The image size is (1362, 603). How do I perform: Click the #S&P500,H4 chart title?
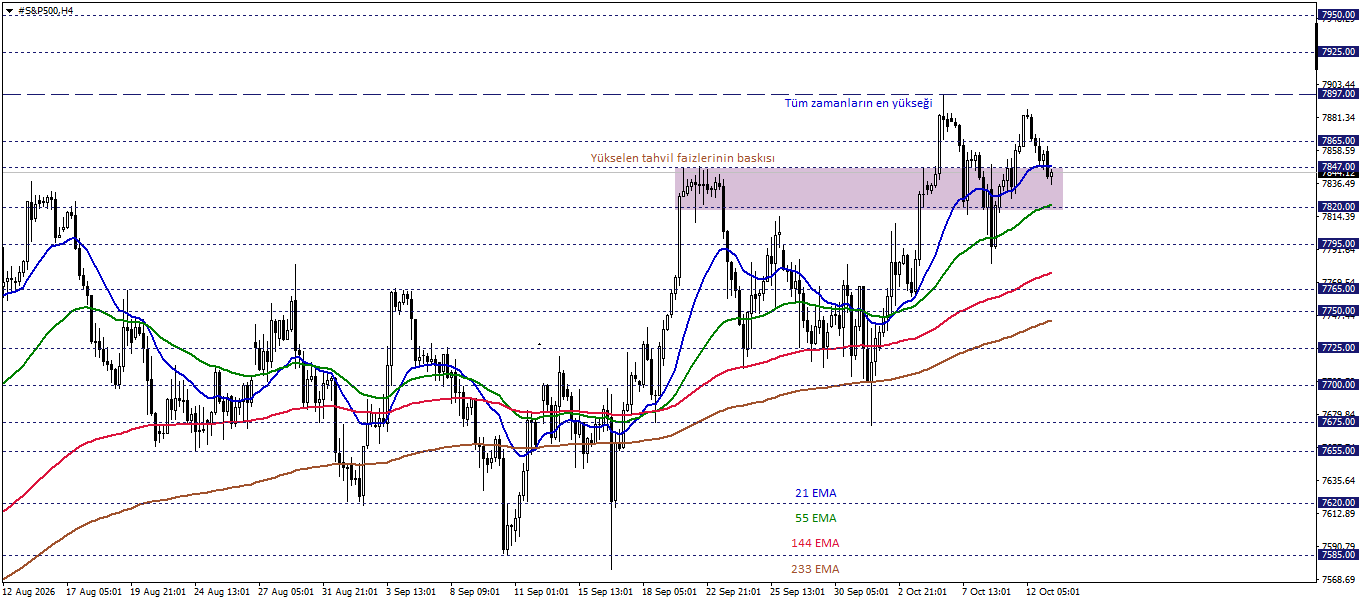45,10
